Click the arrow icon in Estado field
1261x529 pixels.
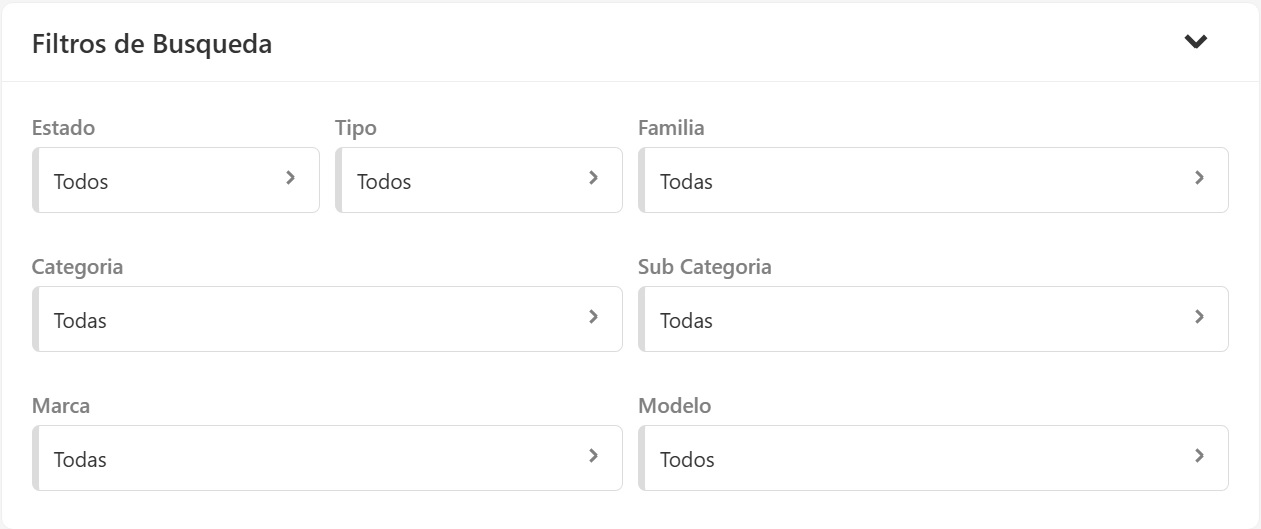pyautogui.click(x=291, y=178)
